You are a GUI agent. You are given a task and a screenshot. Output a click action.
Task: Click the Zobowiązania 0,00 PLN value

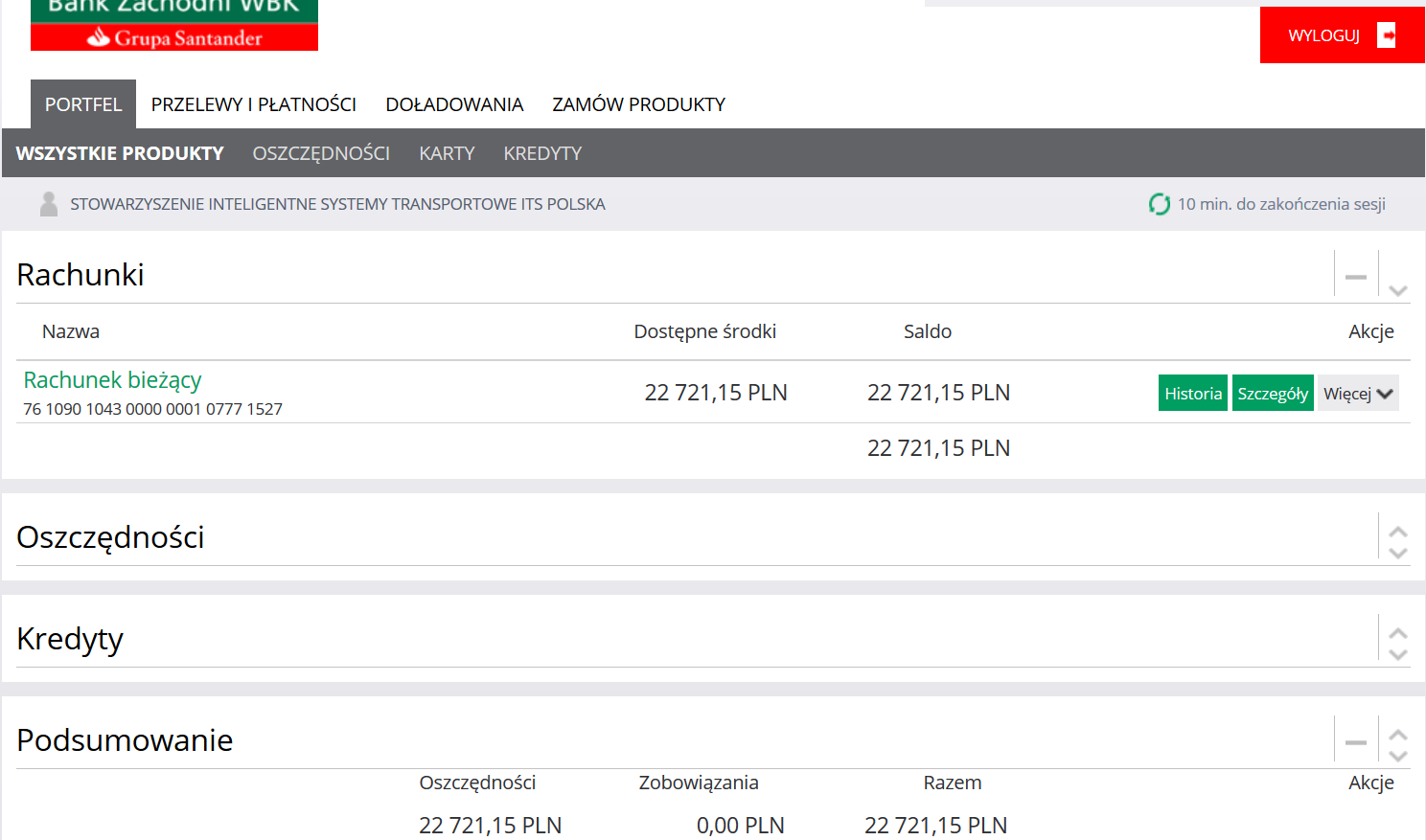point(741,826)
